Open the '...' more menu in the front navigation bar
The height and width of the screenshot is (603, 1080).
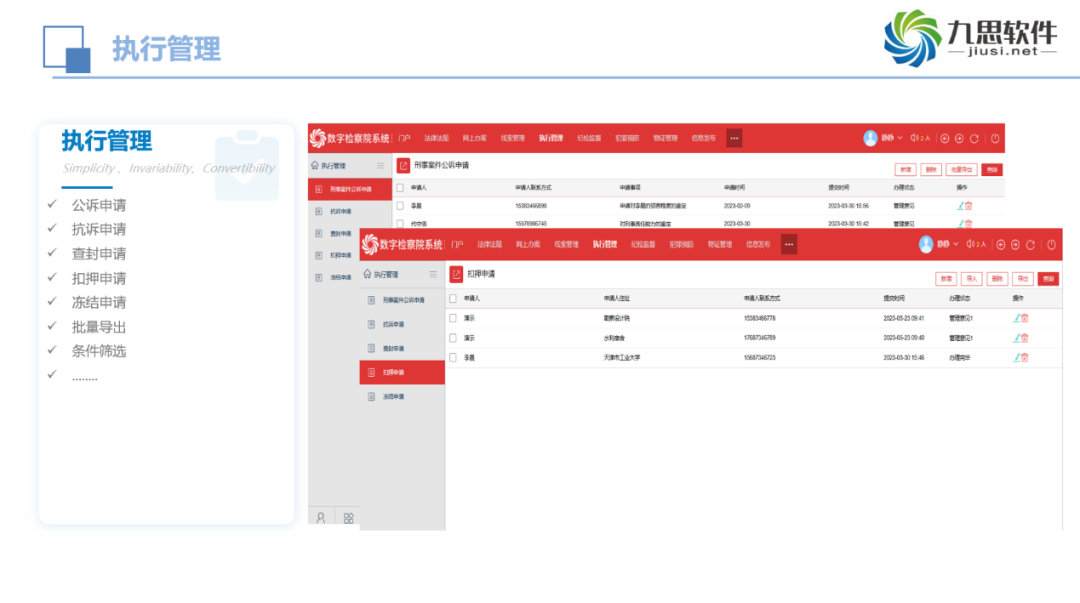[789, 244]
